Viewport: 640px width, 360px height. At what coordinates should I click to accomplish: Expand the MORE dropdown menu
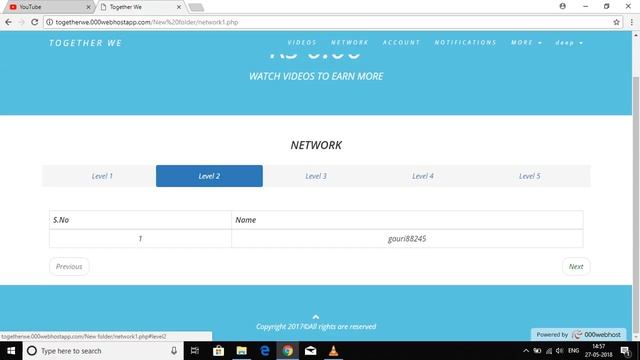pyautogui.click(x=526, y=42)
